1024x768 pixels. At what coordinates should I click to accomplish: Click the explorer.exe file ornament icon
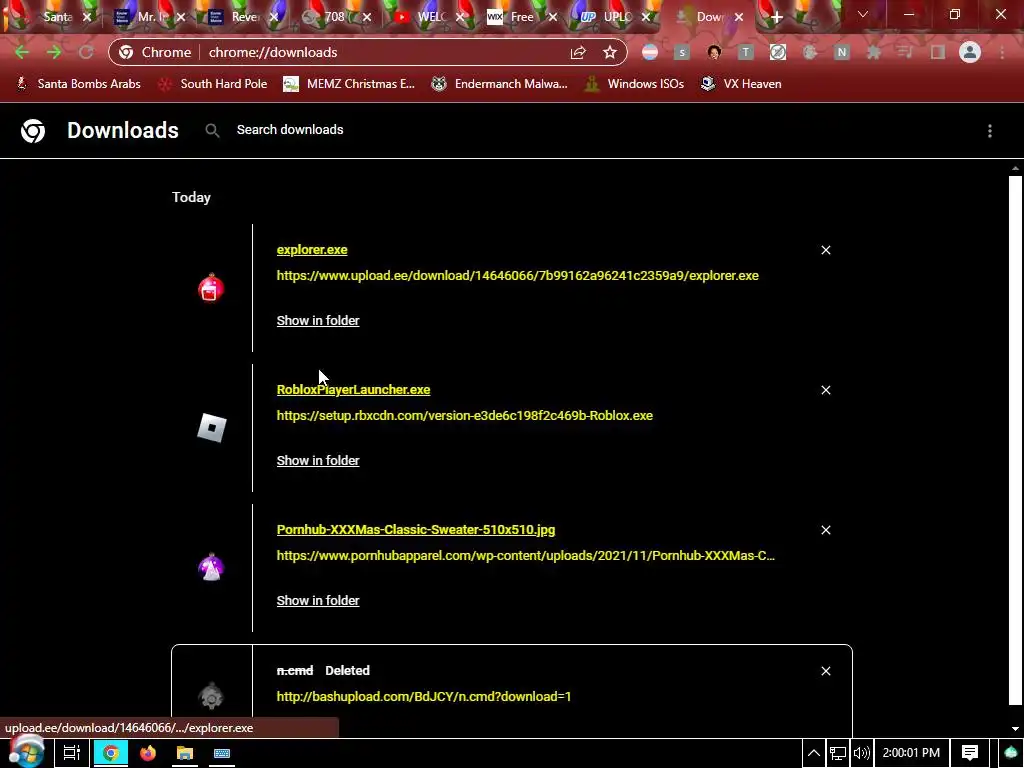[x=211, y=288]
